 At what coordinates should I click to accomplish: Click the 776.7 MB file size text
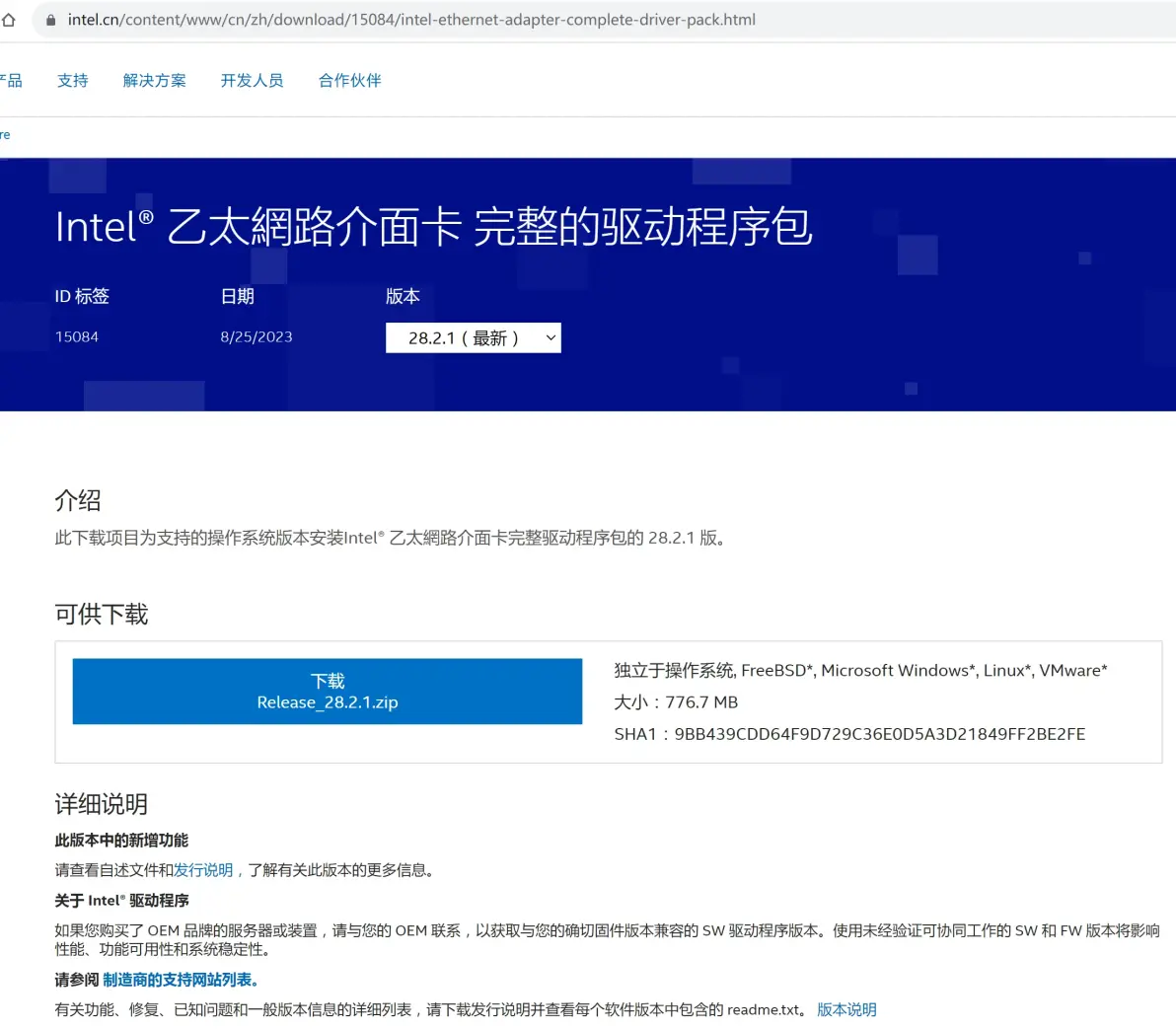tap(701, 702)
